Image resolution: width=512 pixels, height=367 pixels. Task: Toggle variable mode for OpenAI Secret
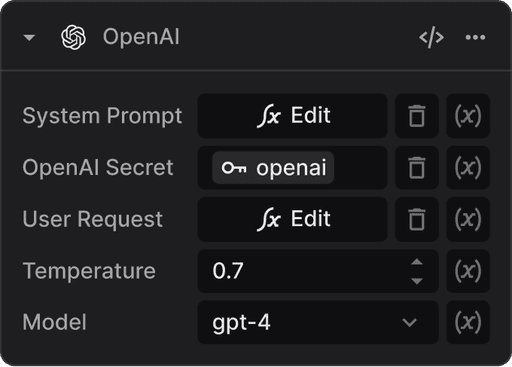pyautogui.click(x=468, y=167)
